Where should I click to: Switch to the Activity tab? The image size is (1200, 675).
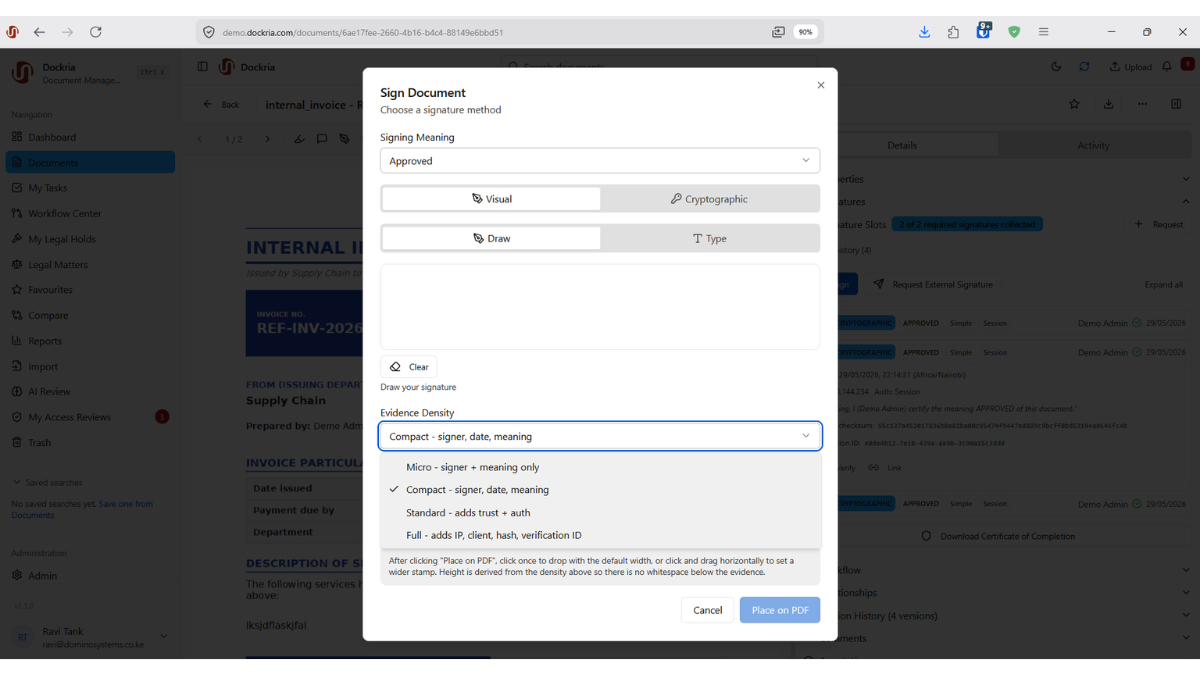1093,145
